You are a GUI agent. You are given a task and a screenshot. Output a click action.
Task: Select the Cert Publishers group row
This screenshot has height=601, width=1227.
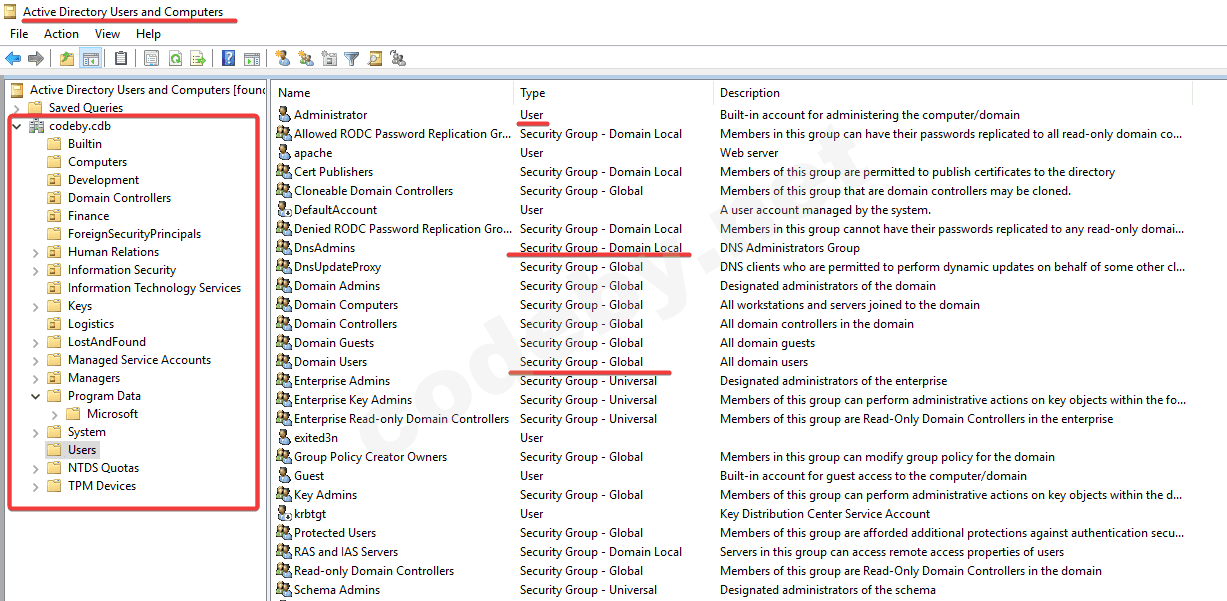click(733, 172)
